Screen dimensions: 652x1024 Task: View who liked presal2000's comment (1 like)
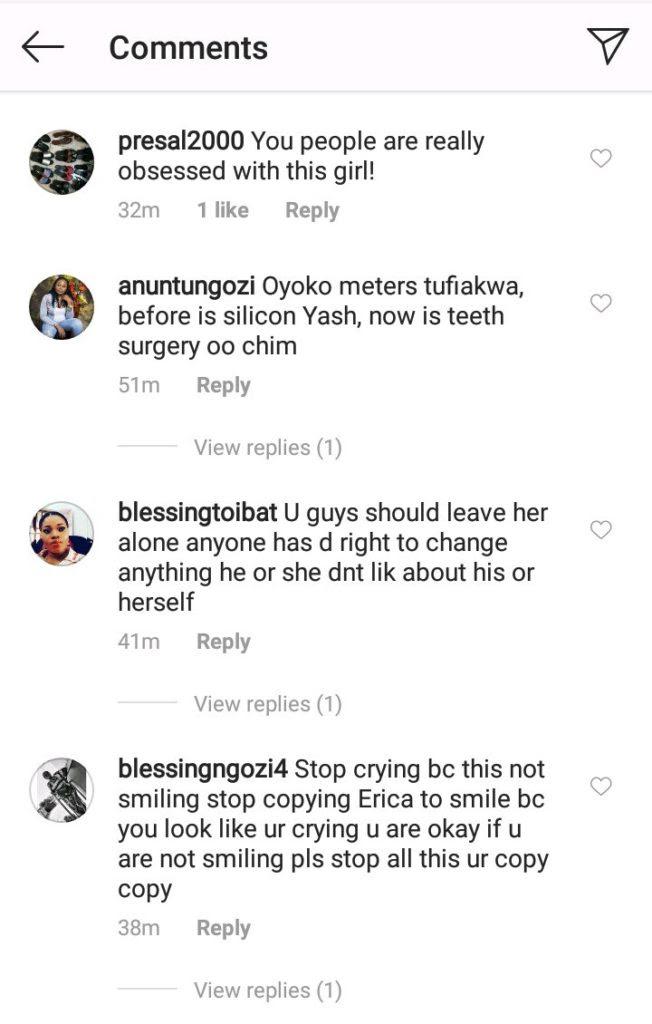click(x=222, y=211)
